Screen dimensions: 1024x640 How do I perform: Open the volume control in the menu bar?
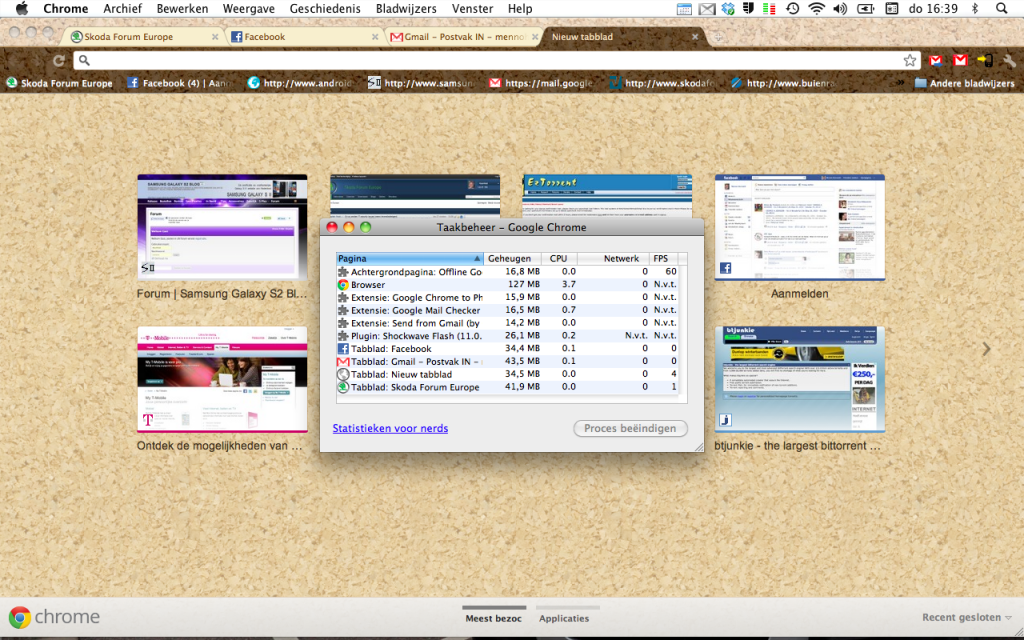click(840, 8)
